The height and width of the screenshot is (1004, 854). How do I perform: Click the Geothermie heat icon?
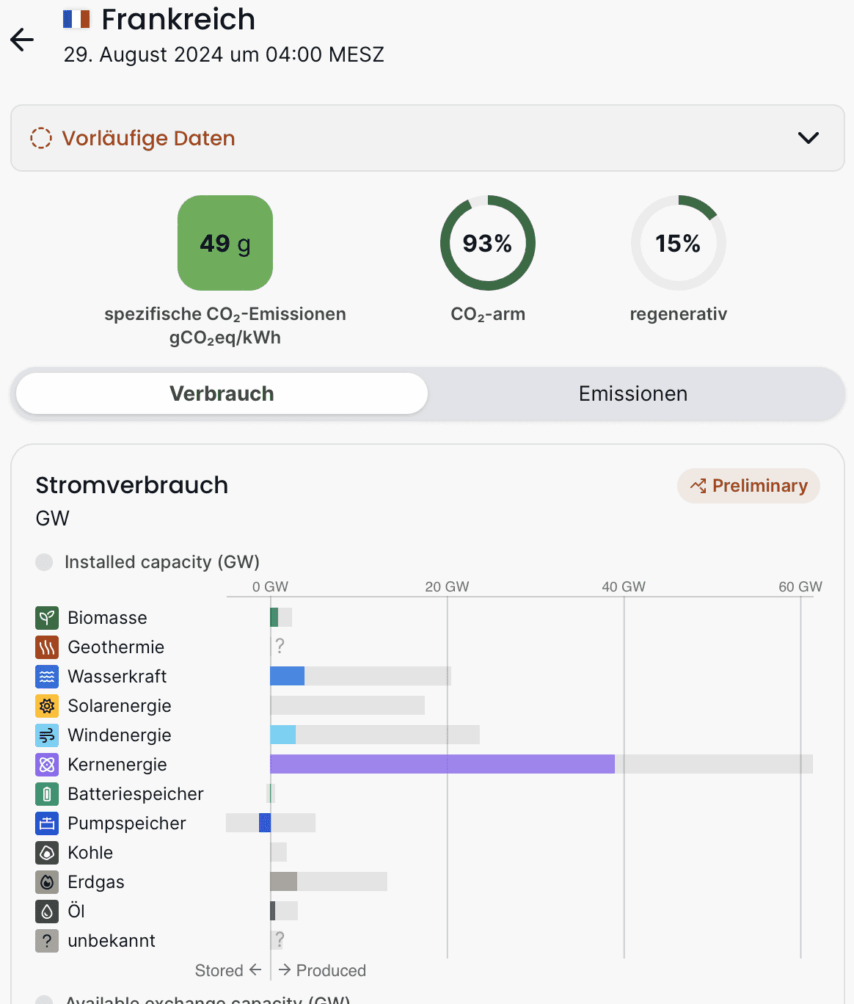(x=47, y=647)
